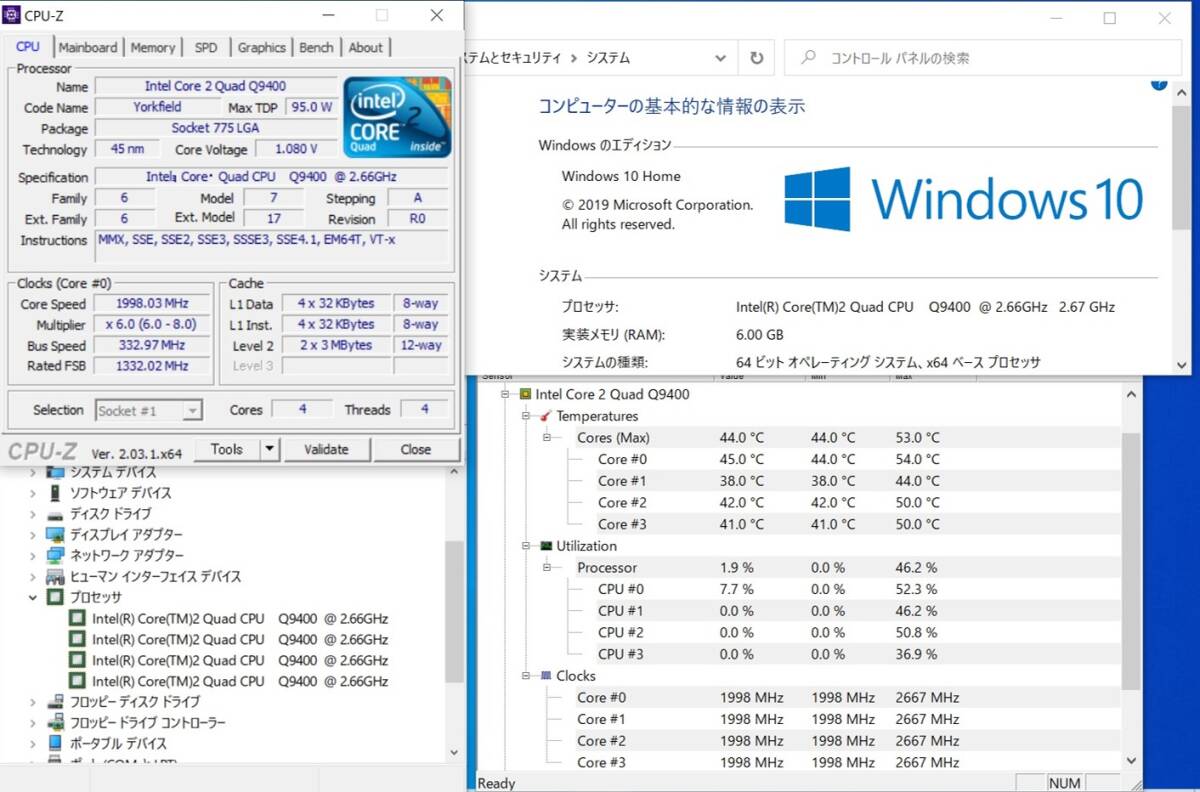
Task: Switch to the Mainboard tab
Action: click(87, 47)
